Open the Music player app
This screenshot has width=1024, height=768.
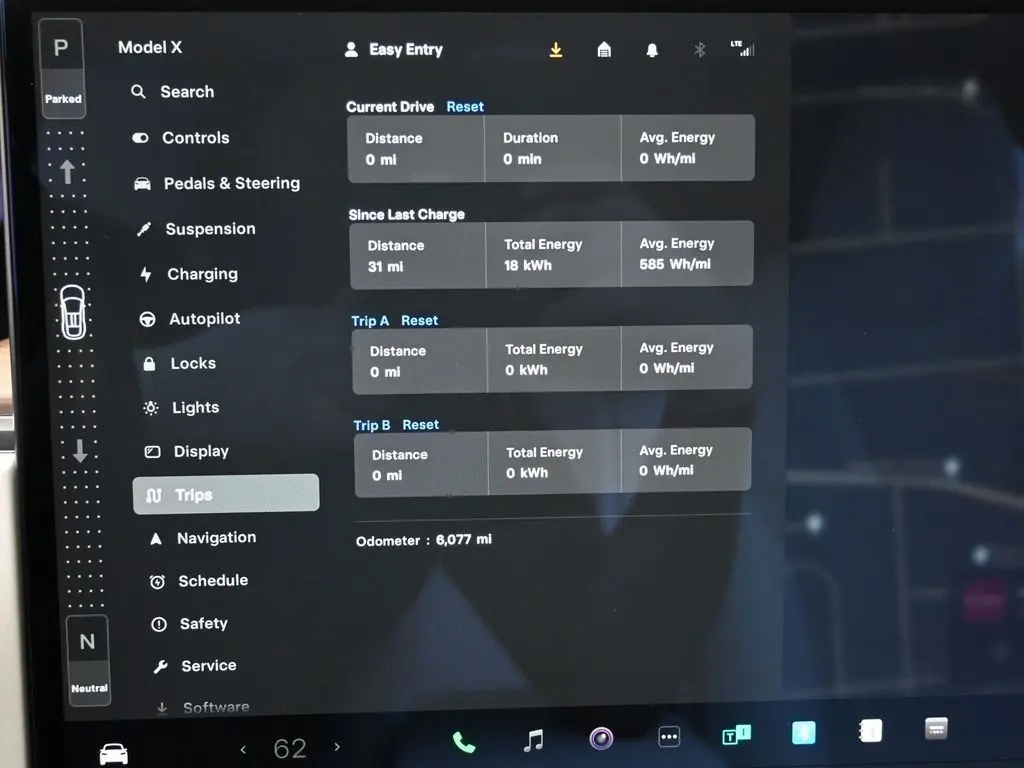[533, 741]
